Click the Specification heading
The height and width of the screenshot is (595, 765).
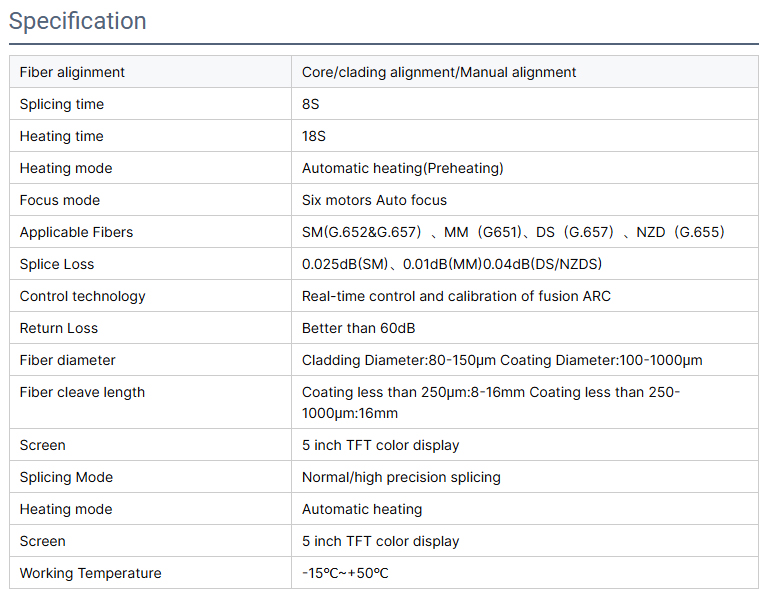coord(78,21)
